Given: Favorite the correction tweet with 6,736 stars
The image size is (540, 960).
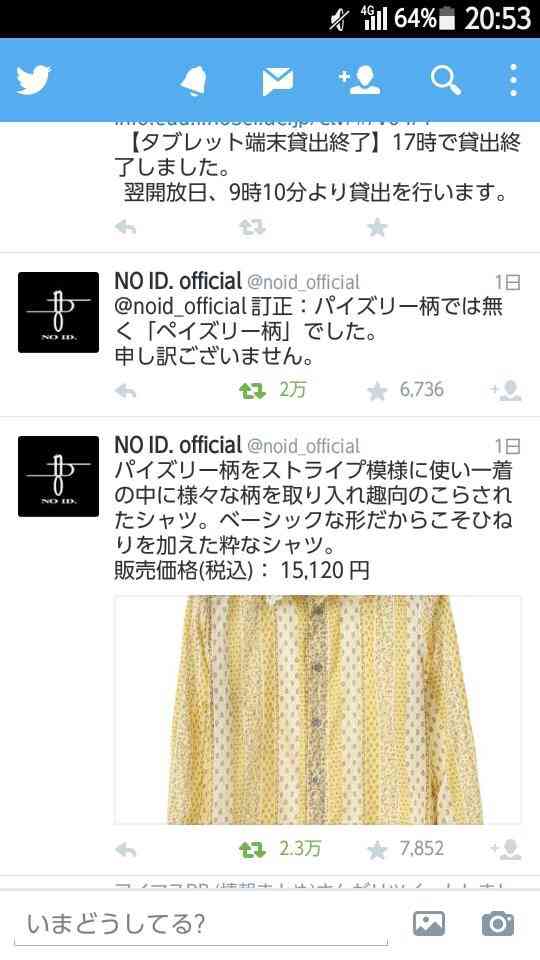Looking at the screenshot, I should coord(377,391).
